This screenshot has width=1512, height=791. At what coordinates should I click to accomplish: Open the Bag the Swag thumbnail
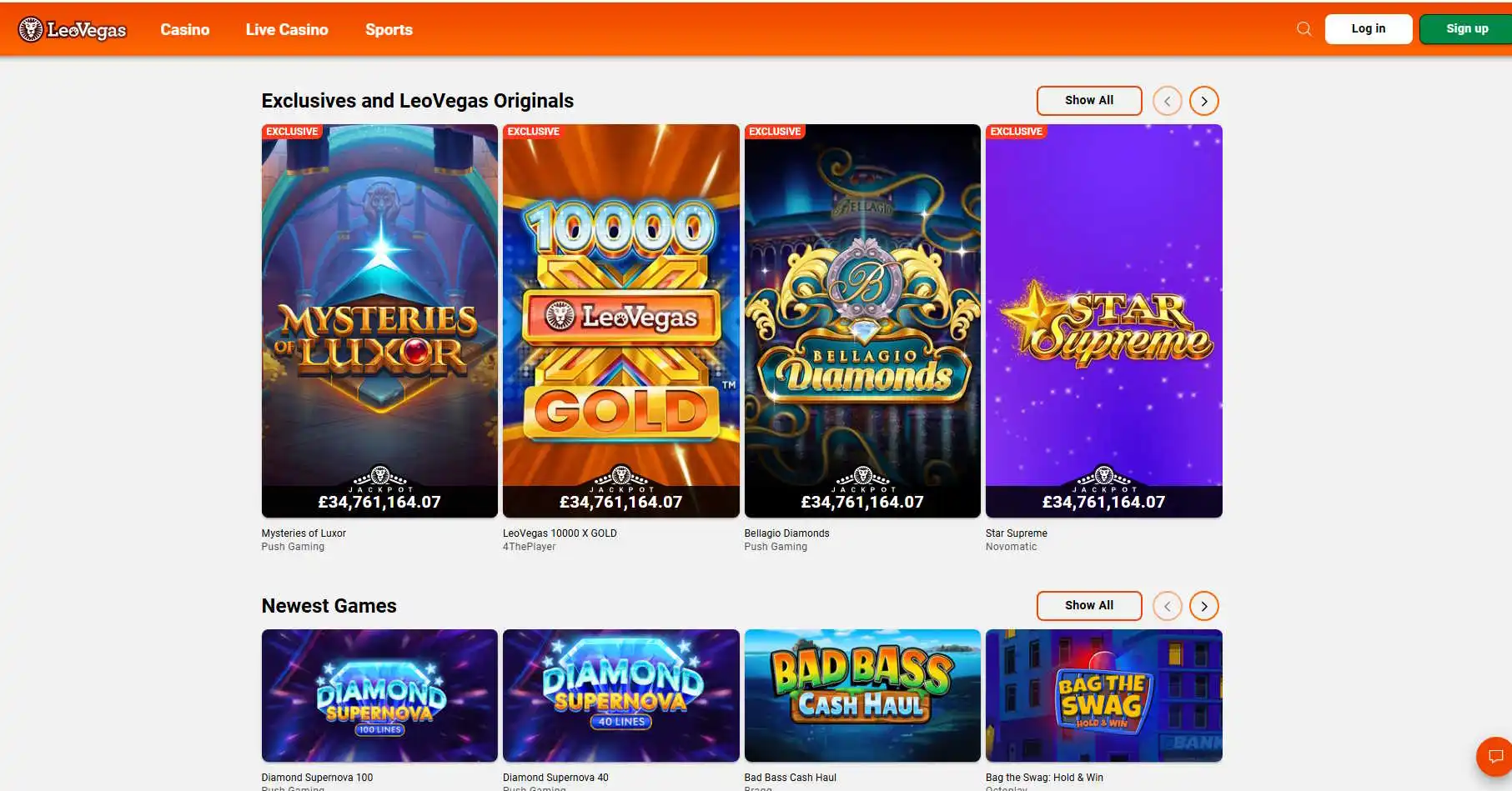[1104, 695]
